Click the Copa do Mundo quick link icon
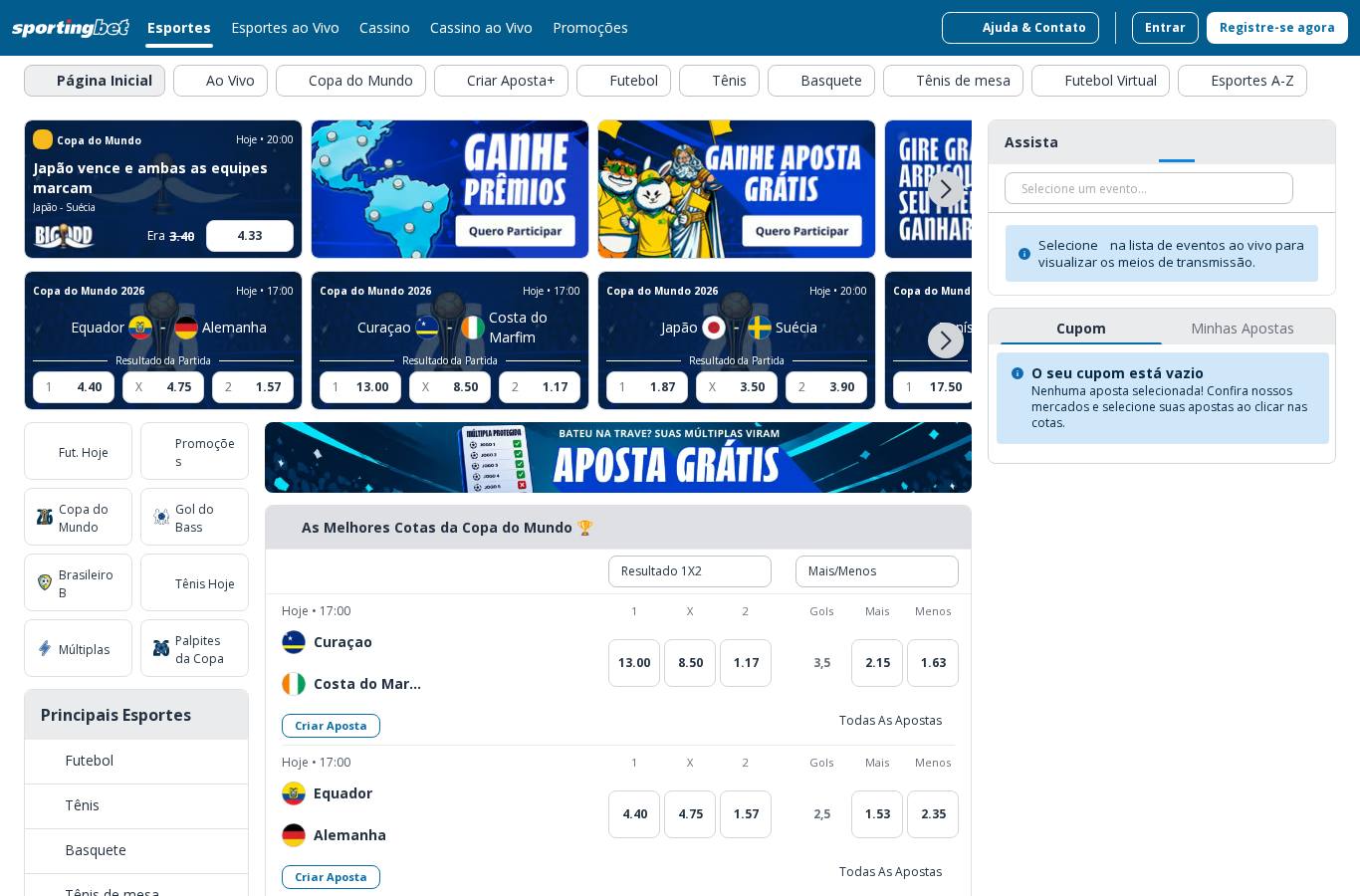 click(45, 517)
